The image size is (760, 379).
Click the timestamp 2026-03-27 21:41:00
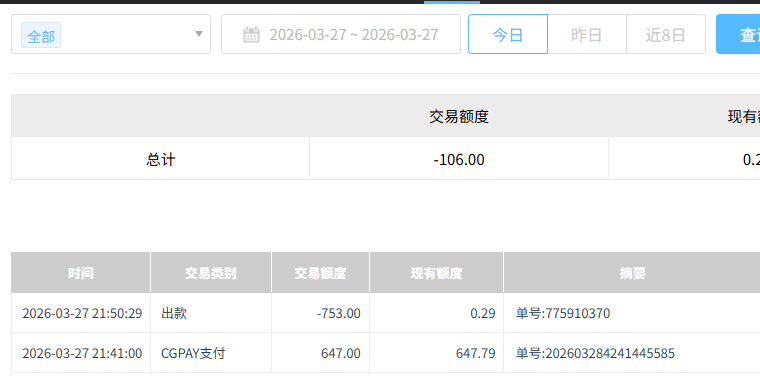(x=82, y=353)
